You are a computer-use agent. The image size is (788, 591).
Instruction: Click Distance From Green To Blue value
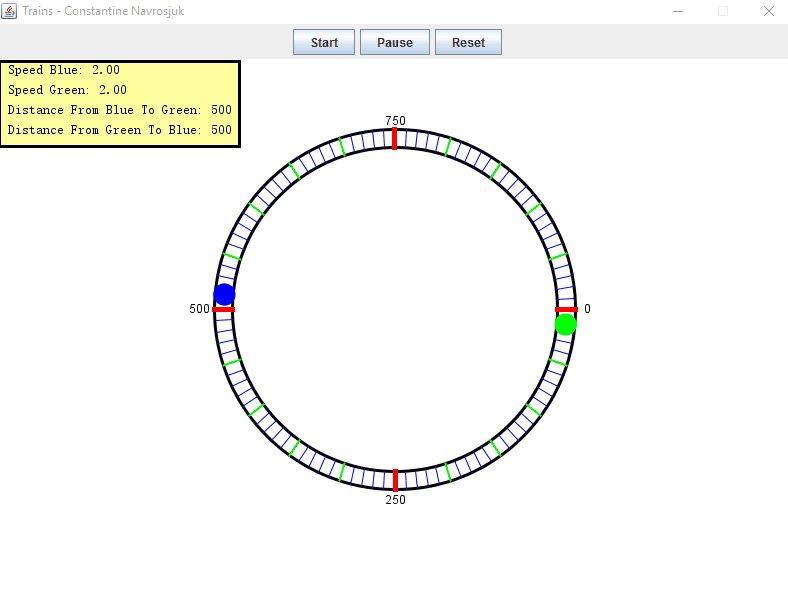pos(221,130)
